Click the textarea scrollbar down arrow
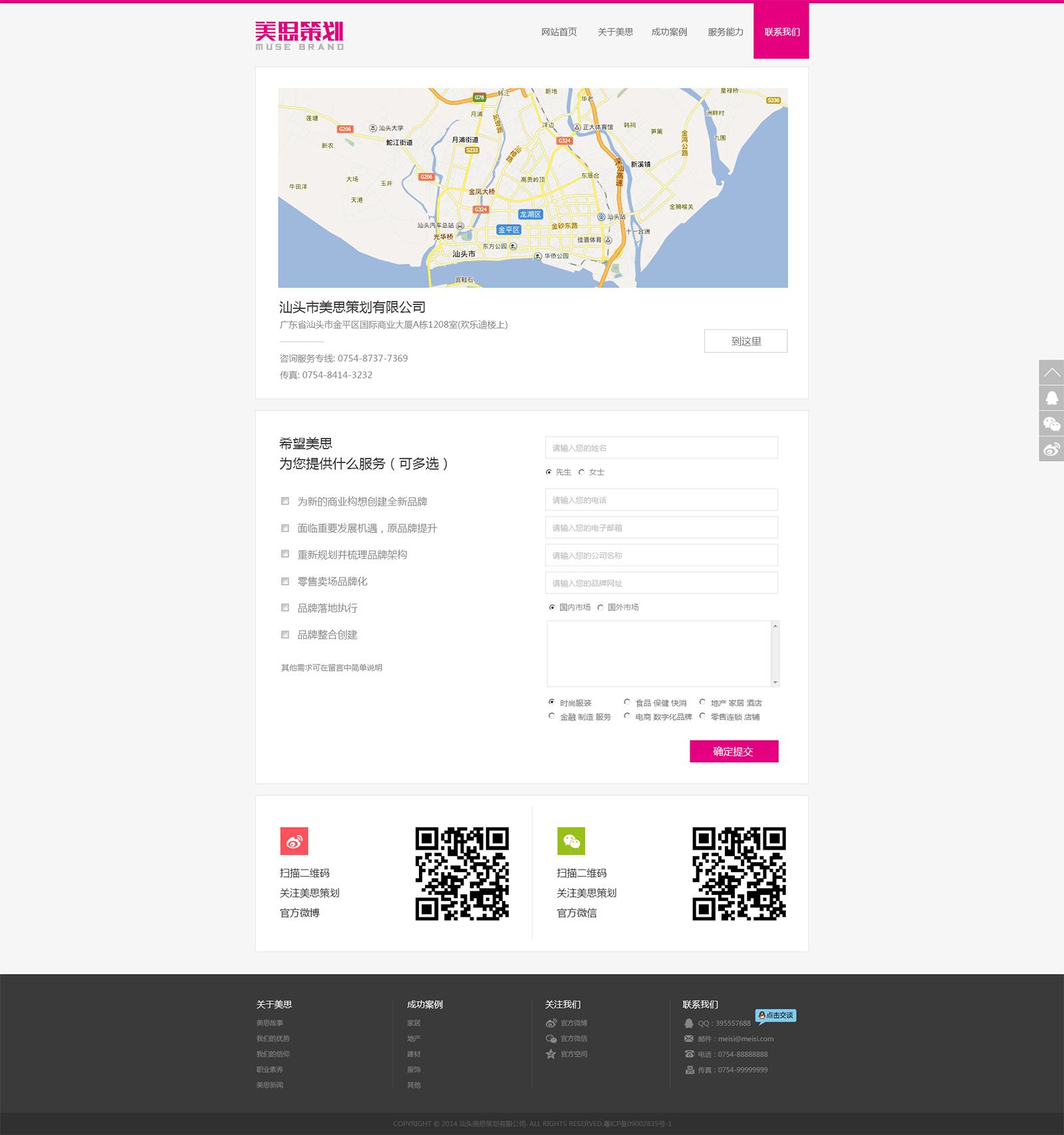 (775, 682)
